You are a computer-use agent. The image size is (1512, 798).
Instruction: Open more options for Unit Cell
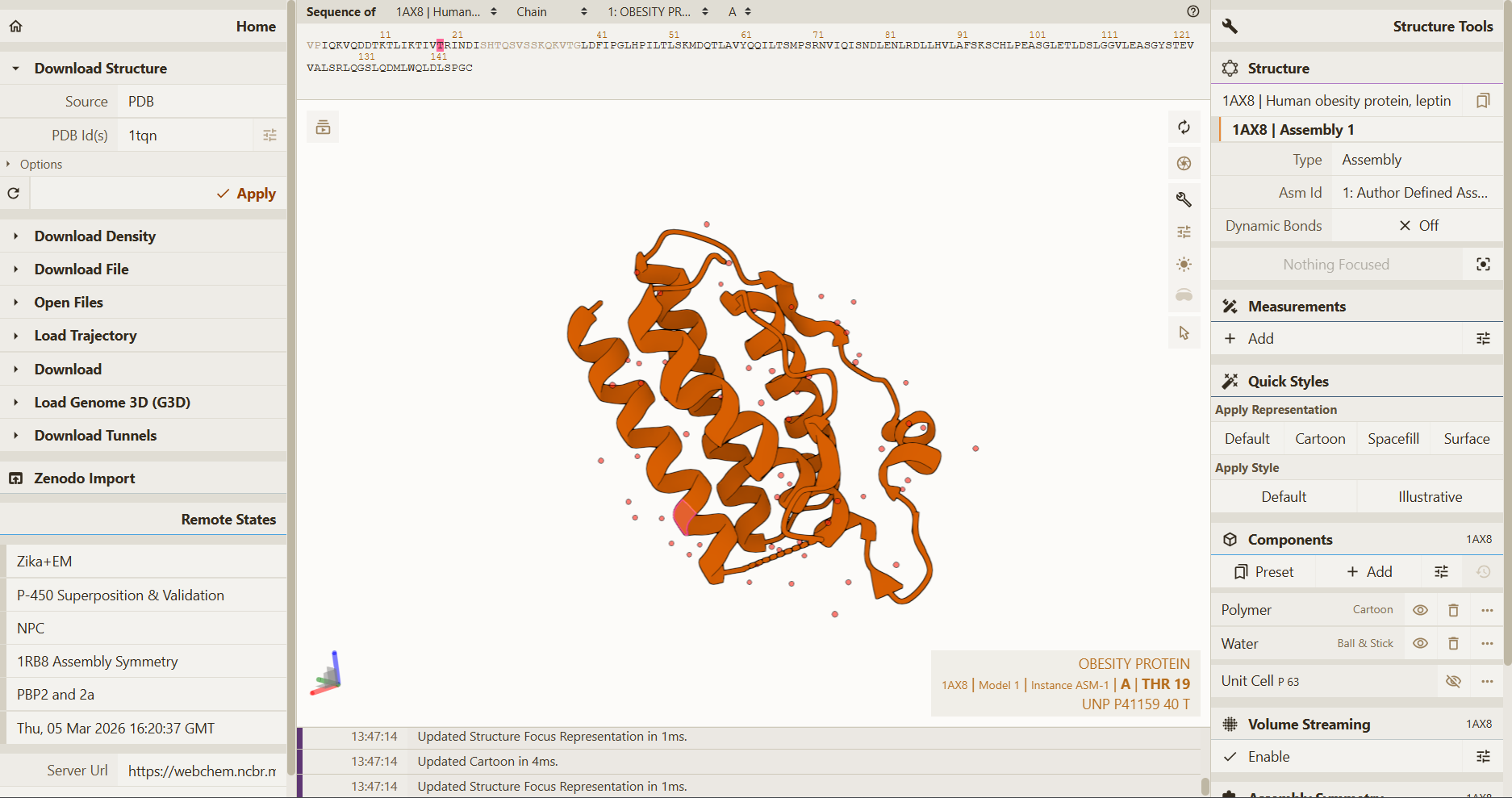click(x=1487, y=681)
